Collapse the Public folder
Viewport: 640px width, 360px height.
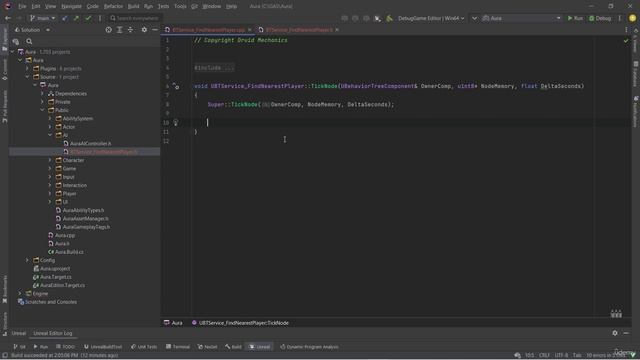click(42, 110)
